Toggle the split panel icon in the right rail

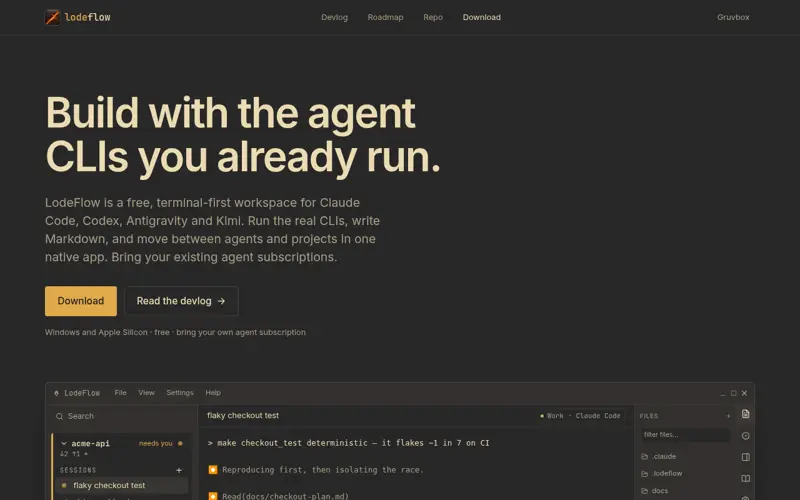point(745,457)
